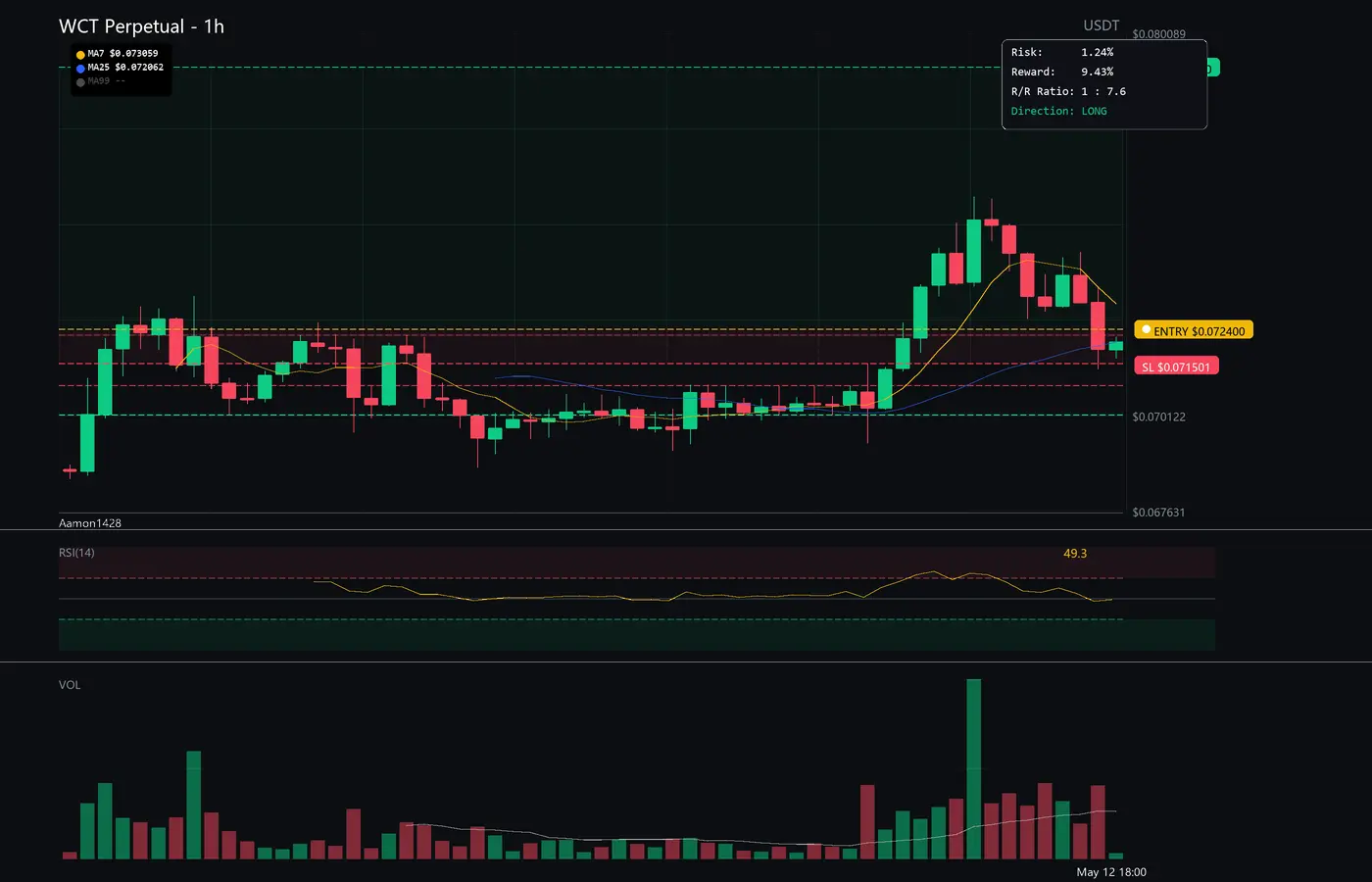Click the $0.067631 price axis label

[1158, 513]
